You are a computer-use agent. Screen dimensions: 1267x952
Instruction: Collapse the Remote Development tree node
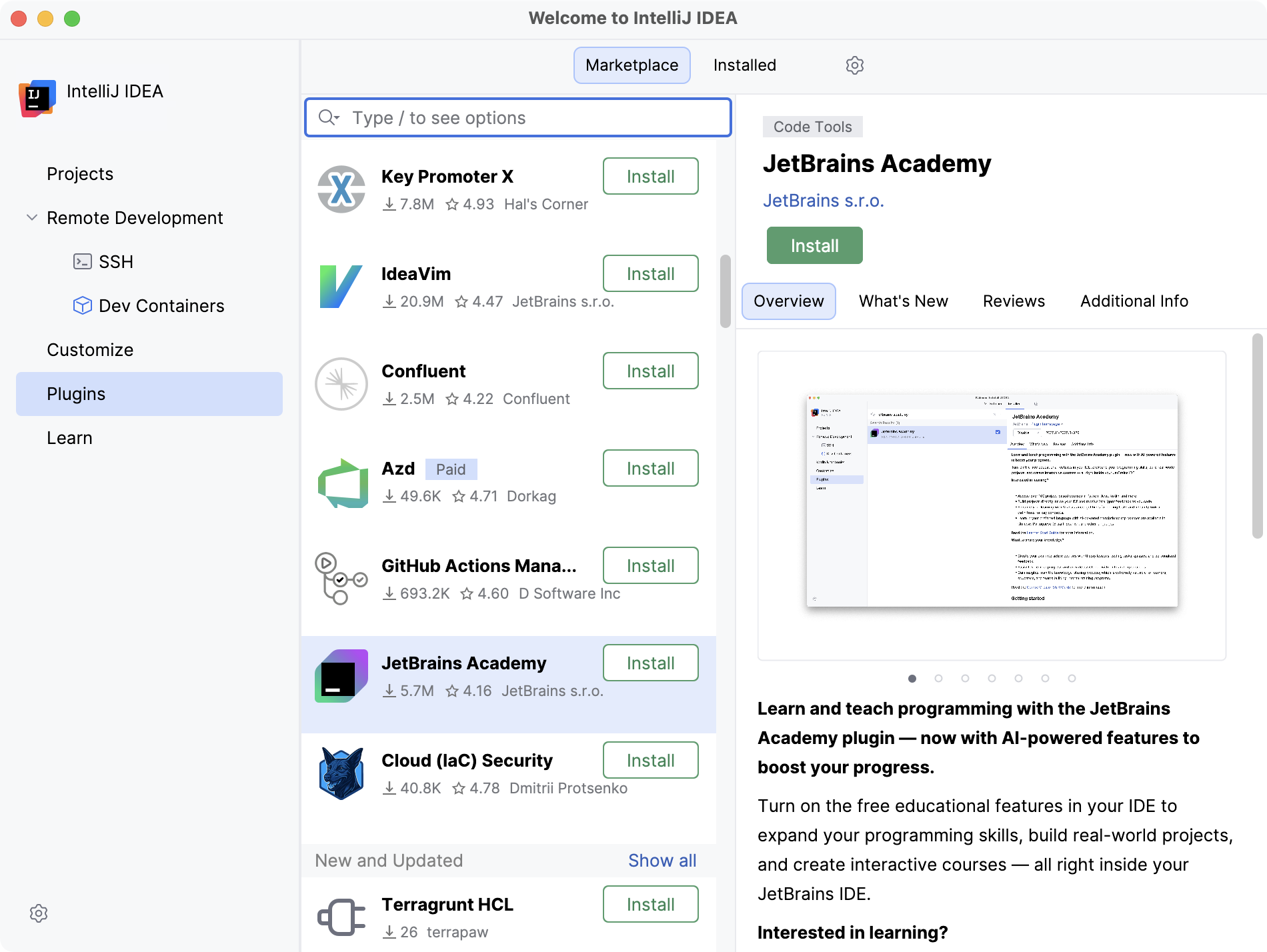[31, 217]
